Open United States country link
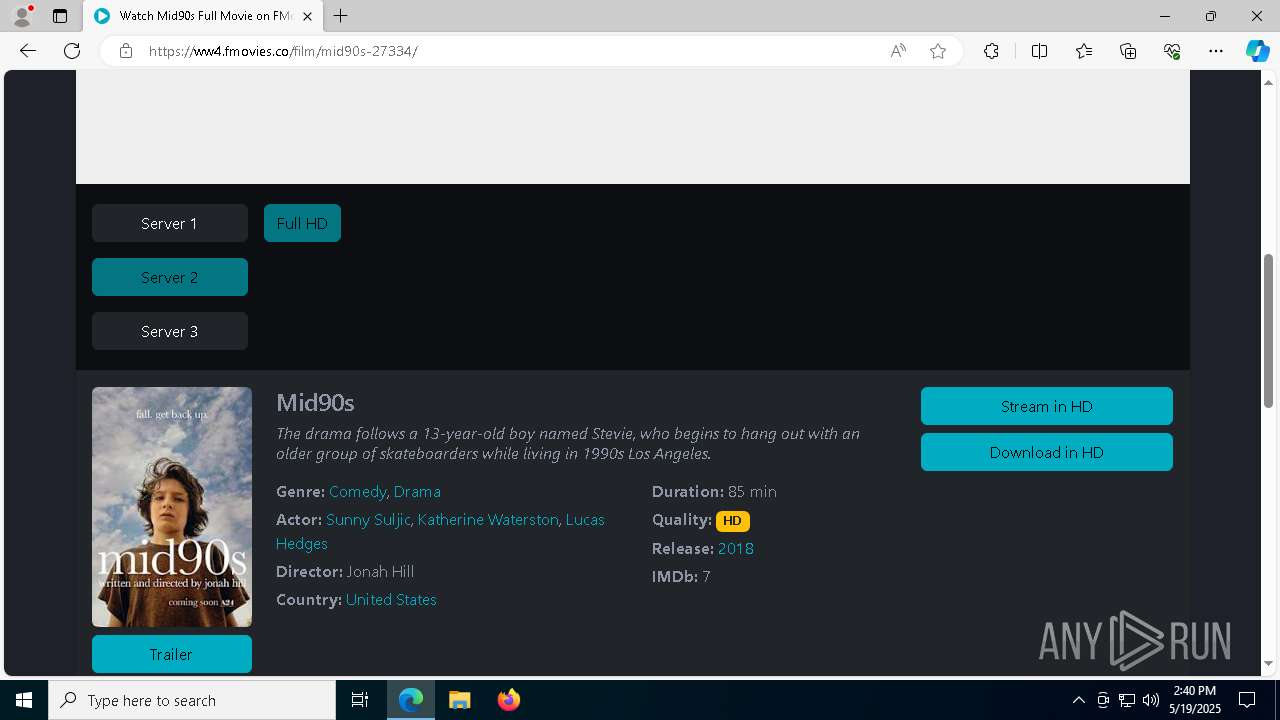 pos(391,600)
